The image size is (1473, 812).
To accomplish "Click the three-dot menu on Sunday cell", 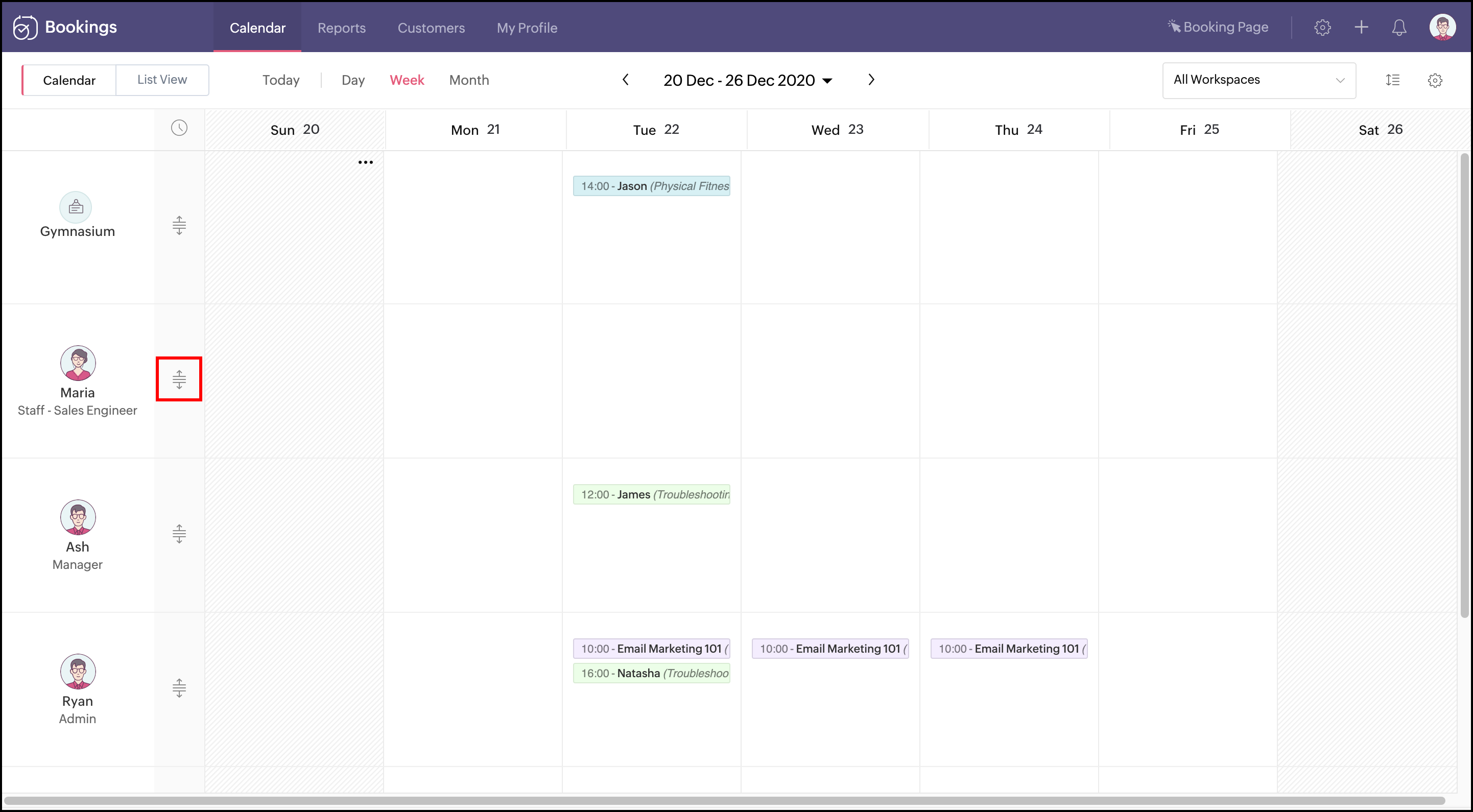I will click(365, 162).
